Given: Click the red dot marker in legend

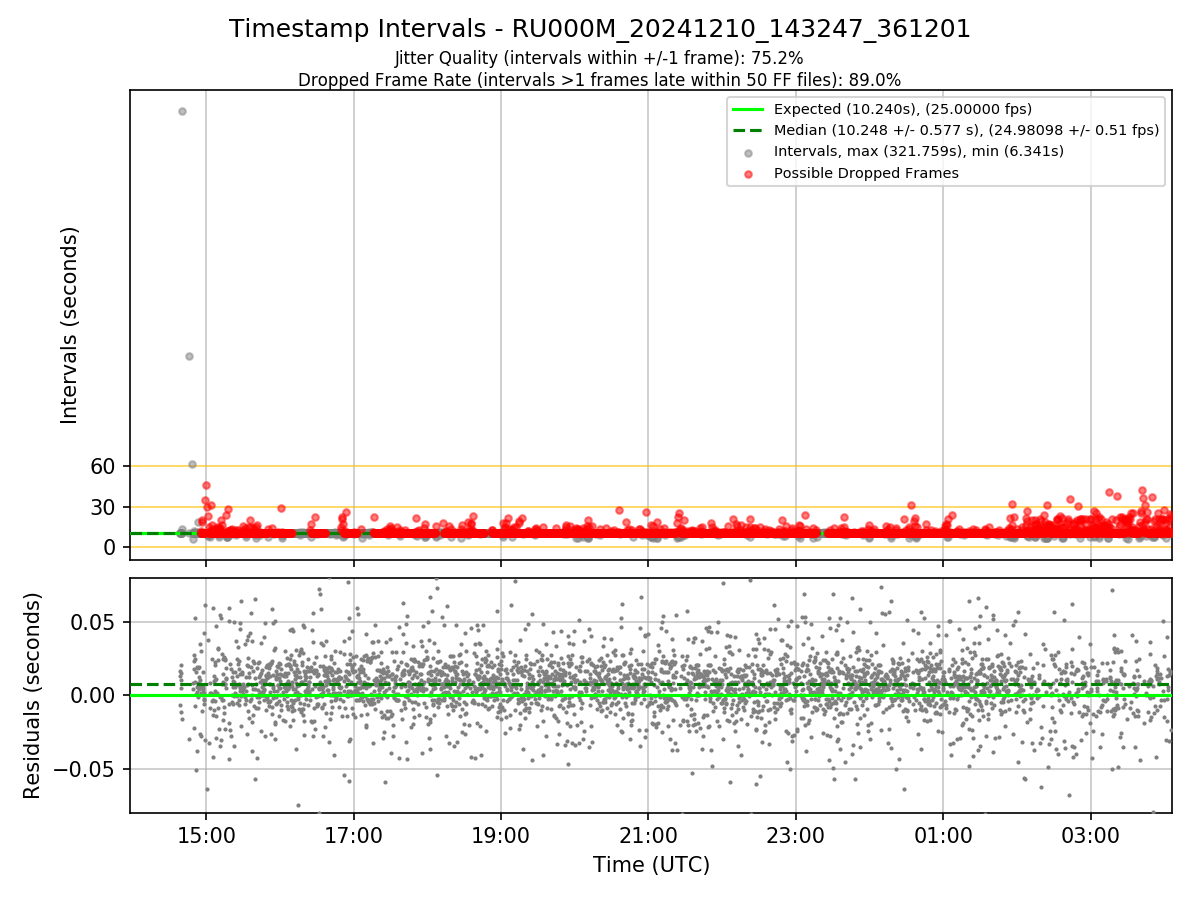Looking at the screenshot, I should tap(748, 173).
